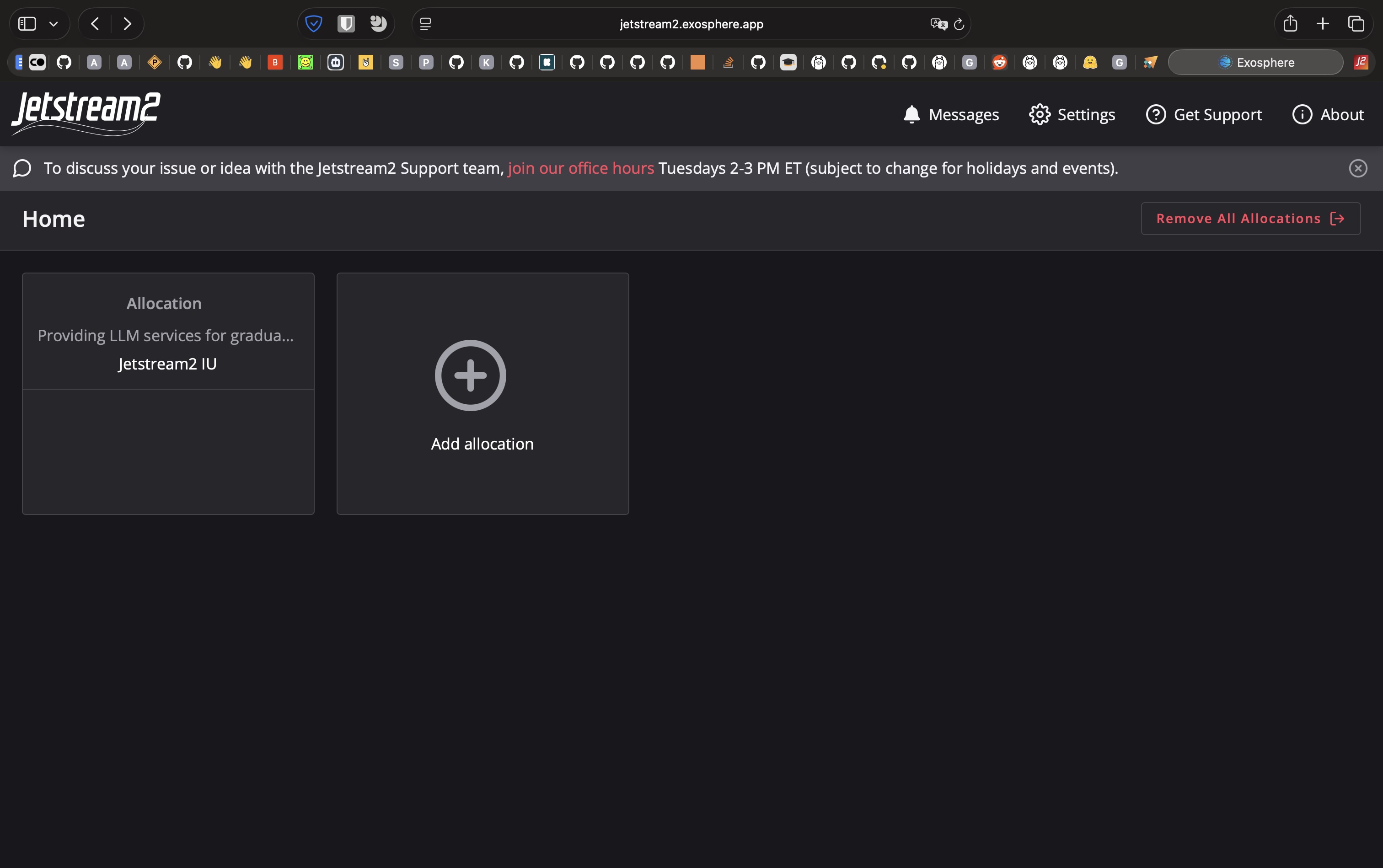Image resolution: width=1383 pixels, height=868 pixels.
Task: Open Settings from the Jetstream2 header
Action: click(x=1072, y=114)
